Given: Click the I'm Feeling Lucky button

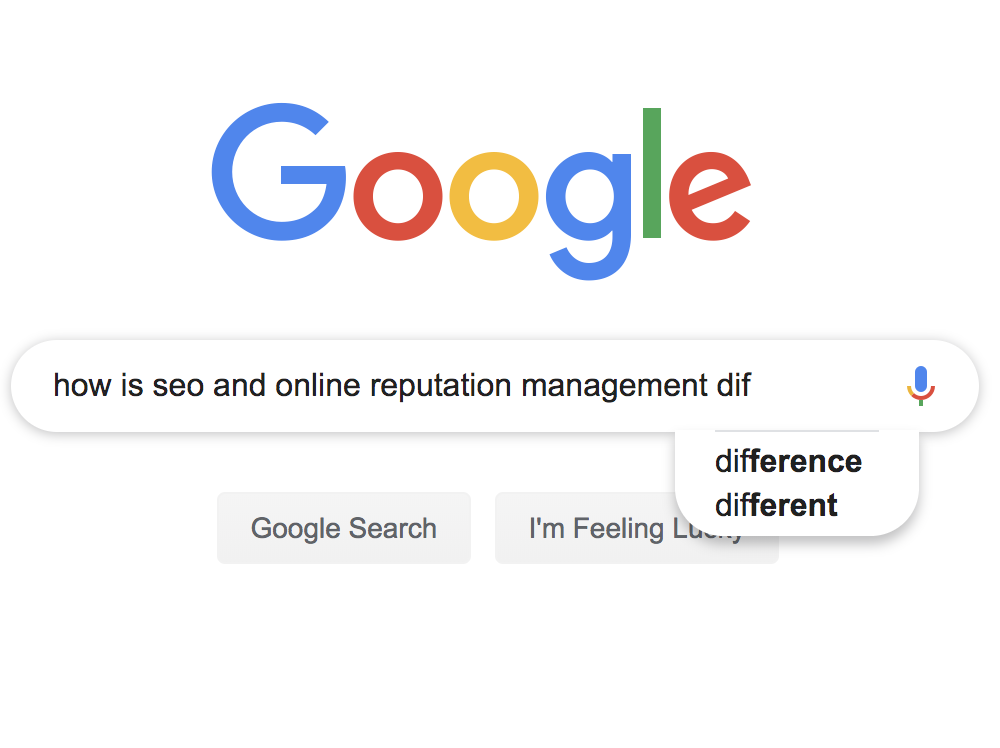Looking at the screenshot, I should 636,528.
